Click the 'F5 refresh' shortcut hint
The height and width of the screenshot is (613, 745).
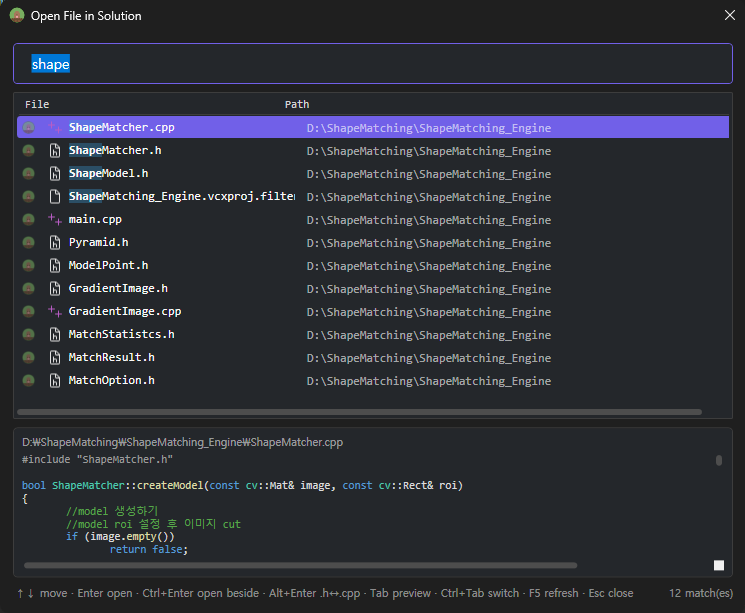pos(554,593)
